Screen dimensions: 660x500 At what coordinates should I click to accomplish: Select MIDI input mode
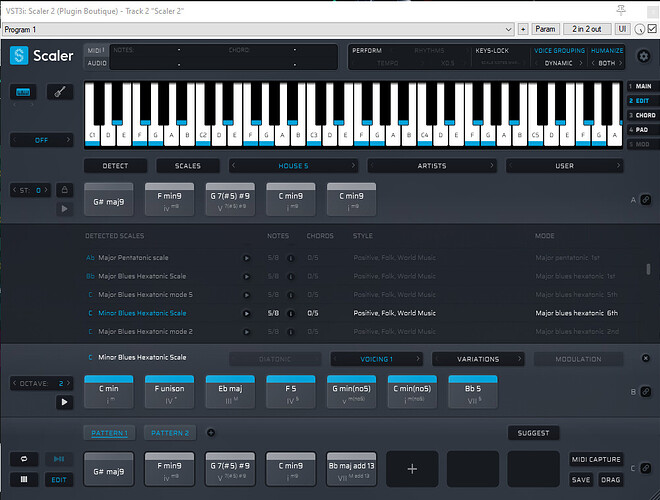click(96, 51)
